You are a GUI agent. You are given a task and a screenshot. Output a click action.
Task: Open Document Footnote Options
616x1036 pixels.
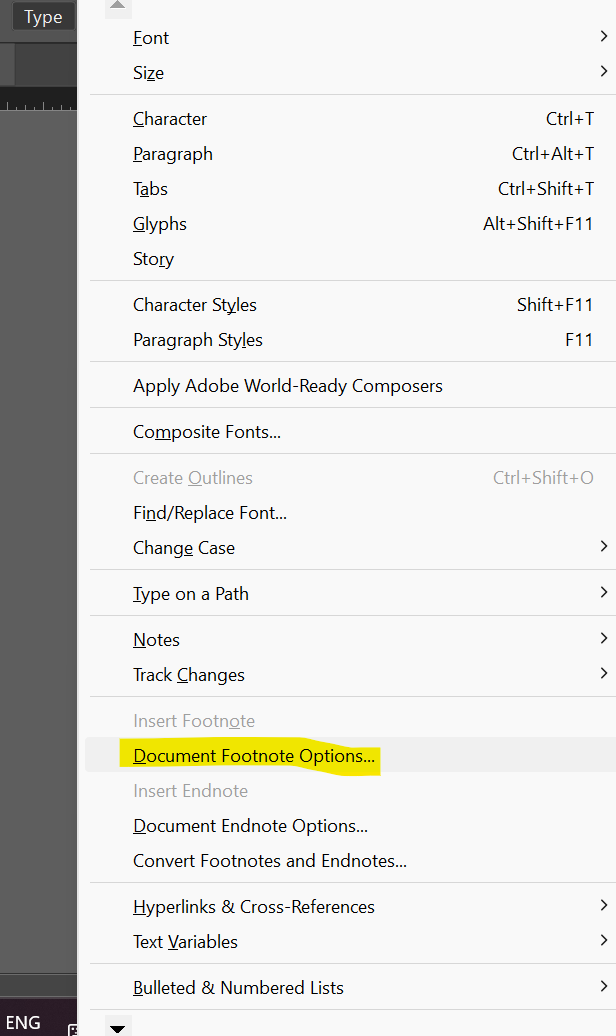254,756
